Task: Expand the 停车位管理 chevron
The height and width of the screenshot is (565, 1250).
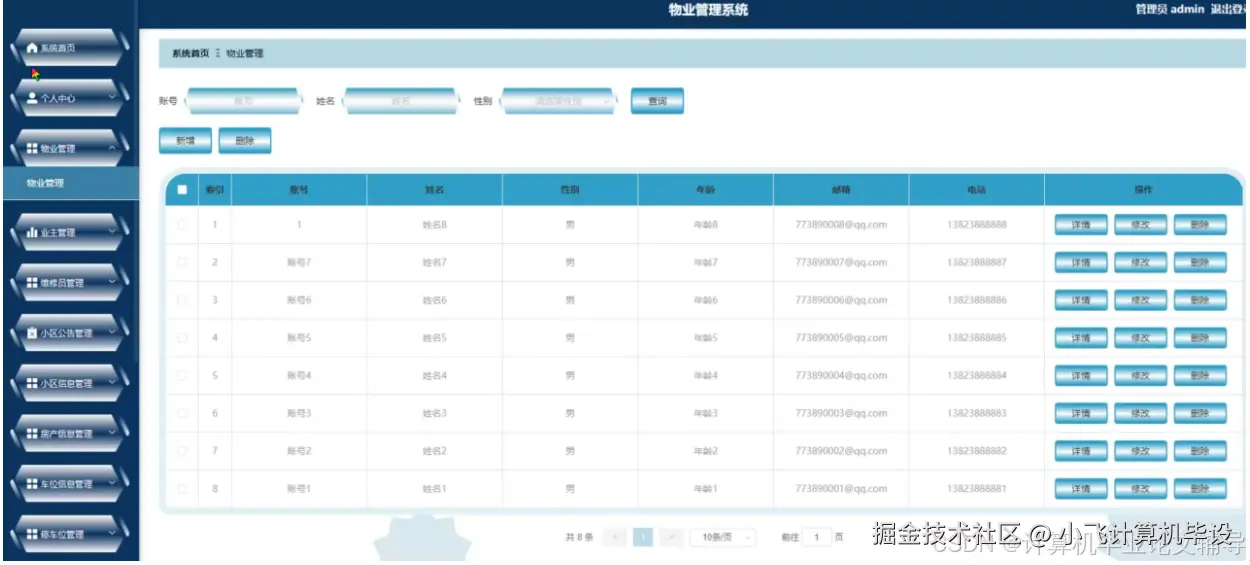Action: click(x=112, y=533)
